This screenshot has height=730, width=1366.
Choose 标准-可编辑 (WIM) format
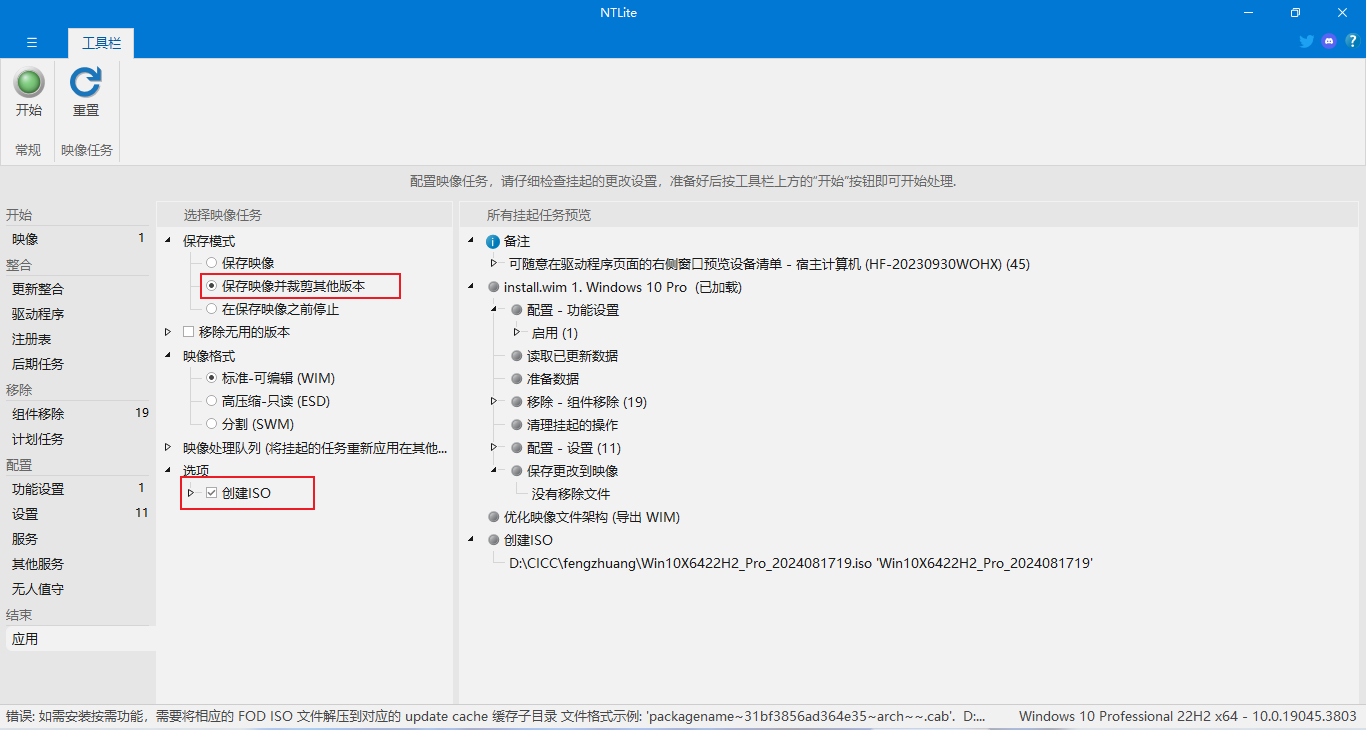tap(211, 378)
